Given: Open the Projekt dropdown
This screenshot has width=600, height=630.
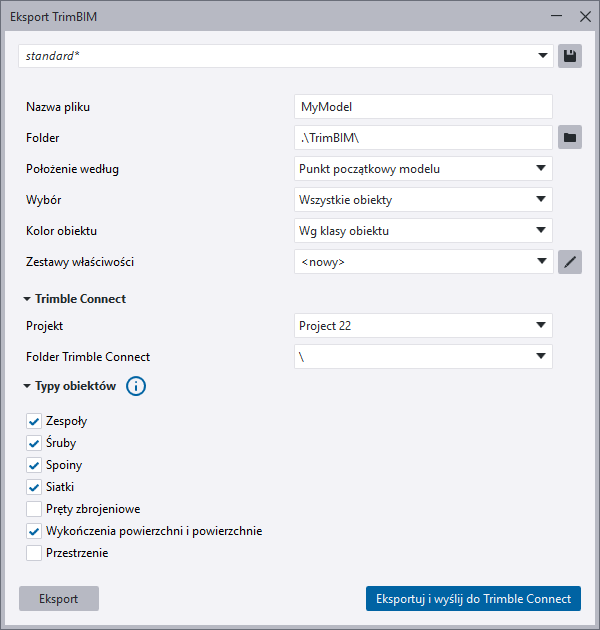Looking at the screenshot, I should pos(423,325).
